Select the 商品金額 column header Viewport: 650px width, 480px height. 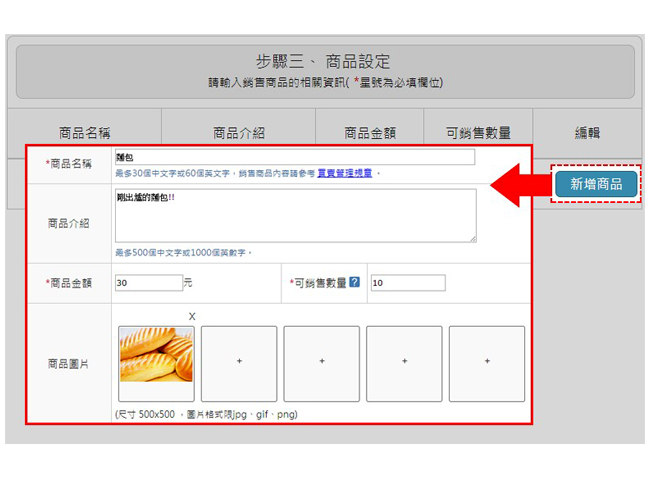(x=370, y=132)
